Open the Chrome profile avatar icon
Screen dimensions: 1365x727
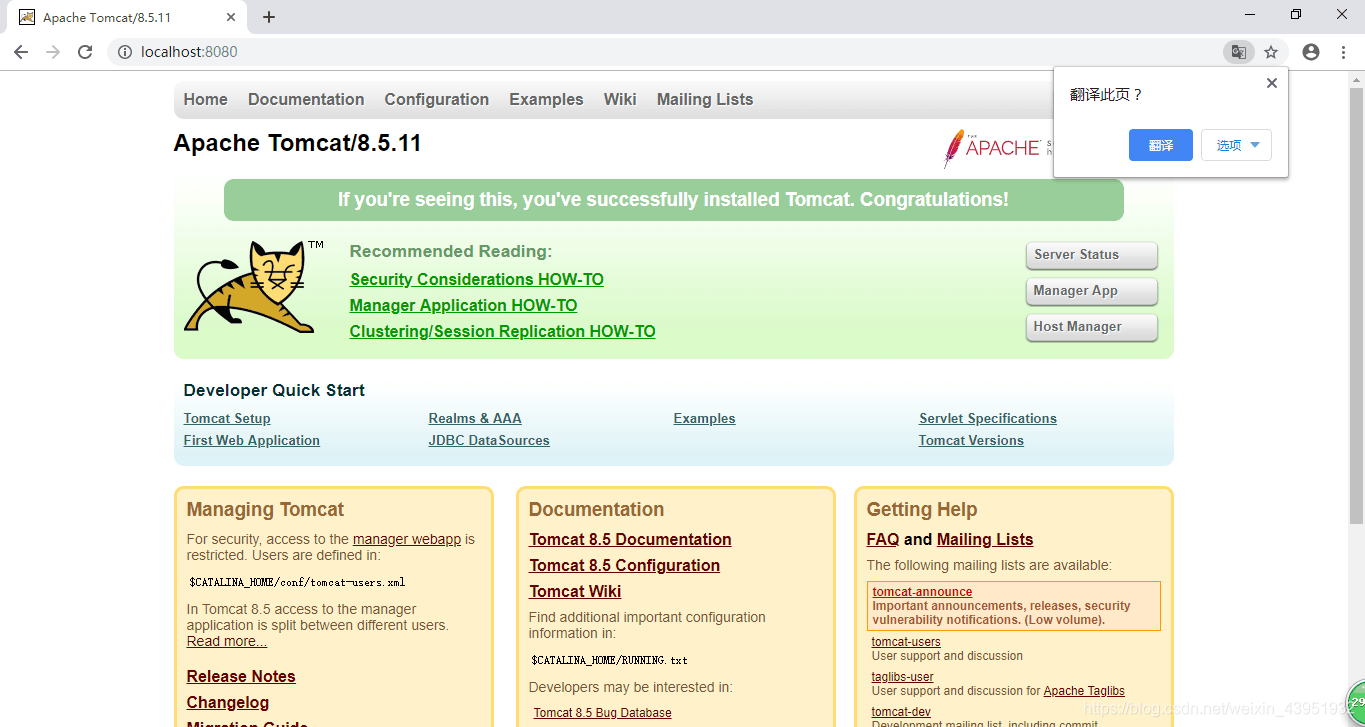coord(1311,52)
